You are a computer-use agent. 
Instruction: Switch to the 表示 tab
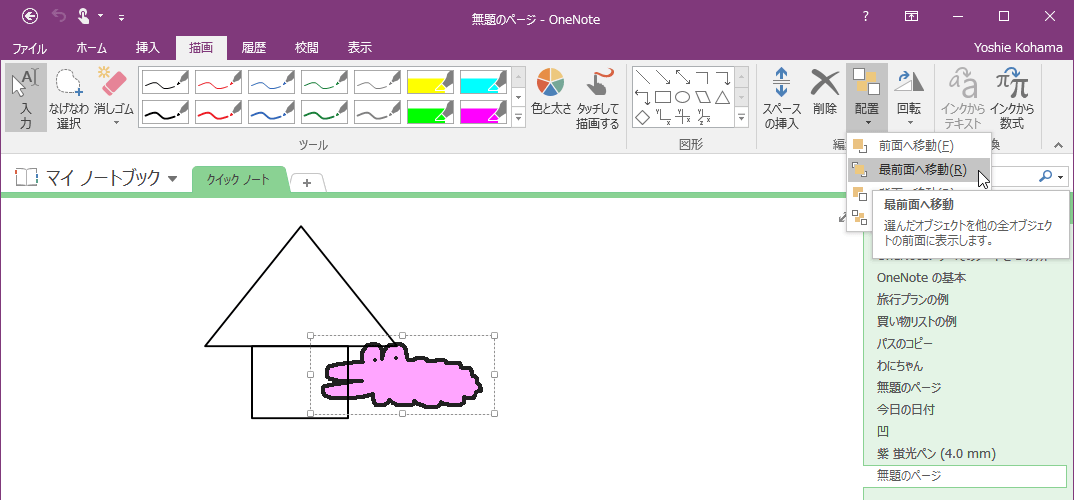click(360, 48)
